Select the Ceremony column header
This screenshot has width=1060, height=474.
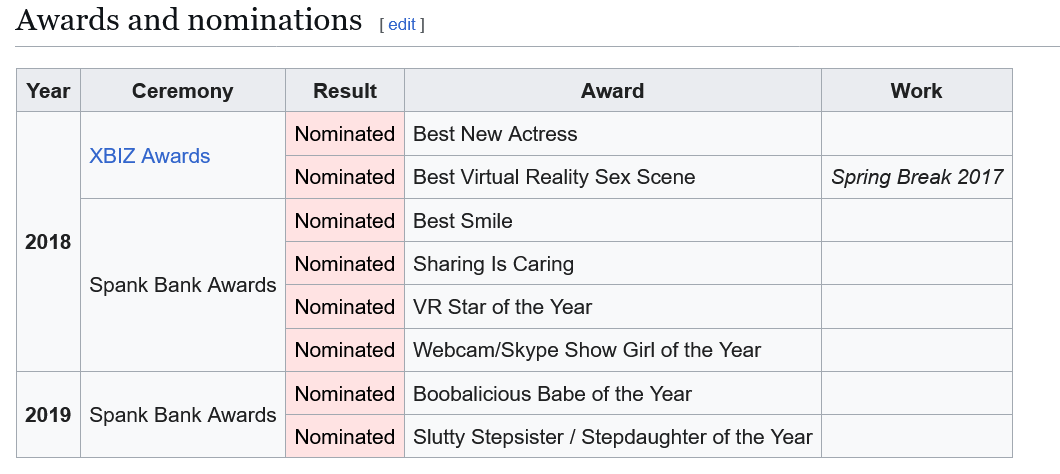[x=182, y=91]
